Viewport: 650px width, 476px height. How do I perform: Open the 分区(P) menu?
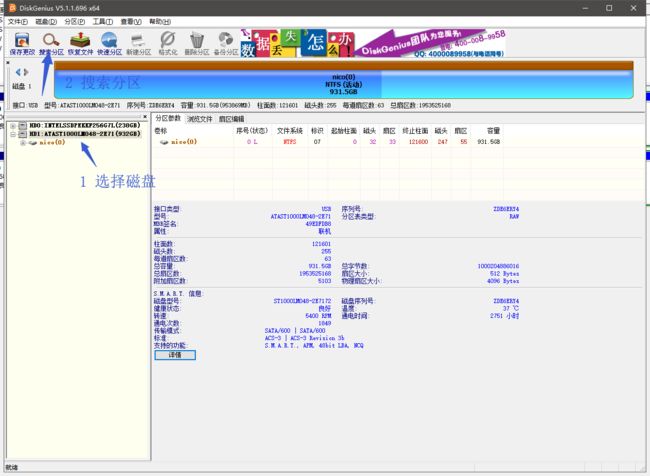[75, 22]
